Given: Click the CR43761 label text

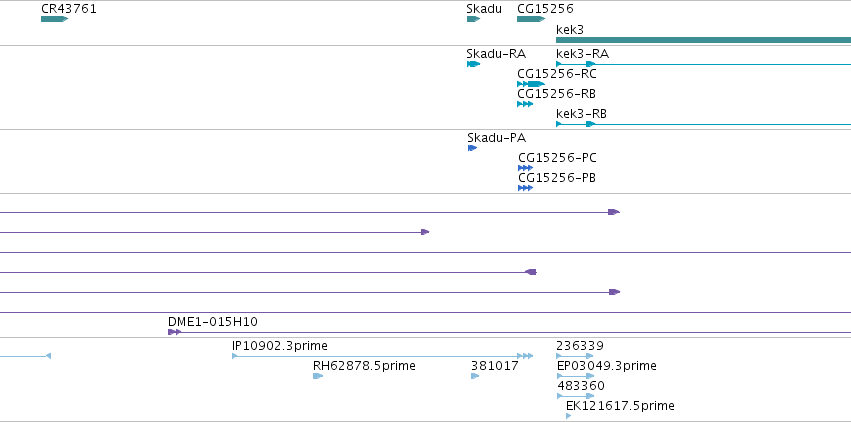Looking at the screenshot, I should pyautogui.click(x=69, y=9).
